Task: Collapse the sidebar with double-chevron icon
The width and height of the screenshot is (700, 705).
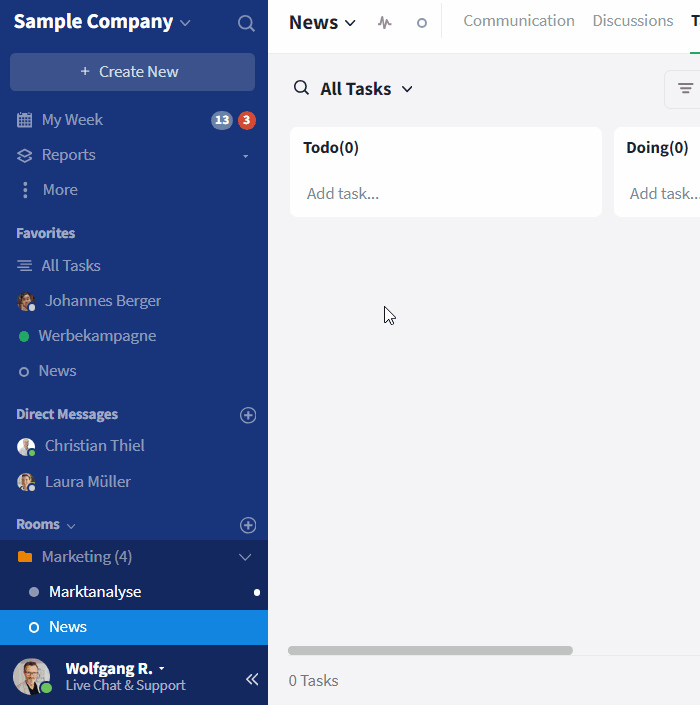Action: click(x=252, y=679)
